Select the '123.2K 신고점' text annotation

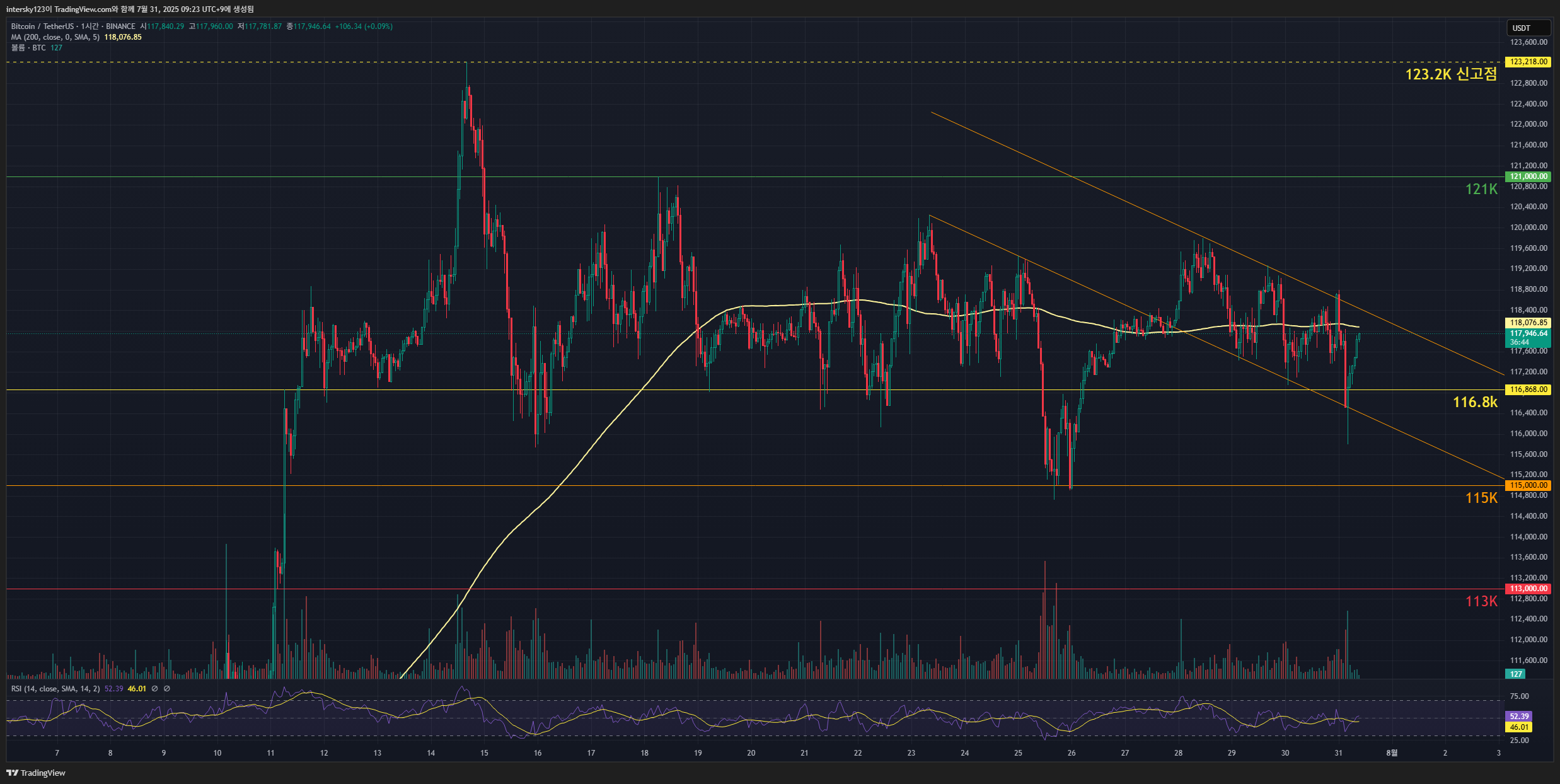tap(1451, 74)
